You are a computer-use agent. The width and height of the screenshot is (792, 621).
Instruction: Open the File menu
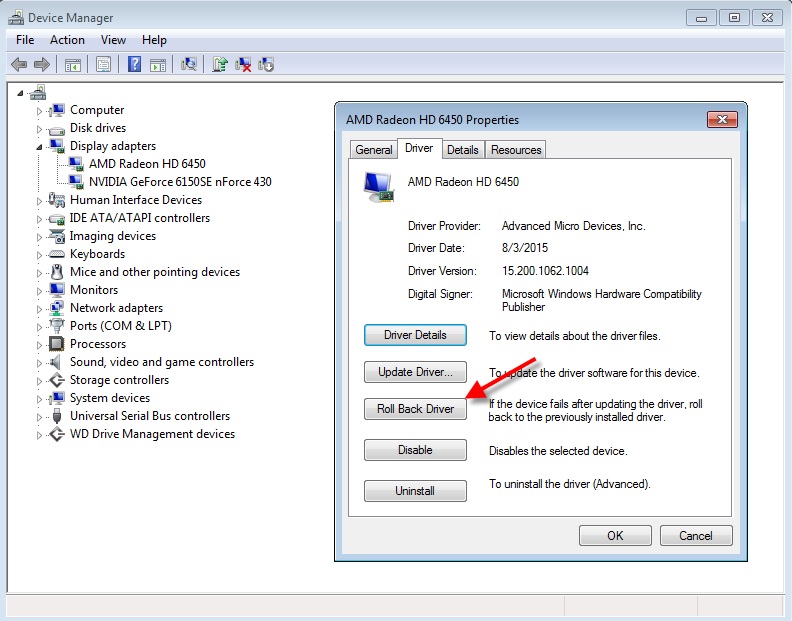pyautogui.click(x=25, y=40)
